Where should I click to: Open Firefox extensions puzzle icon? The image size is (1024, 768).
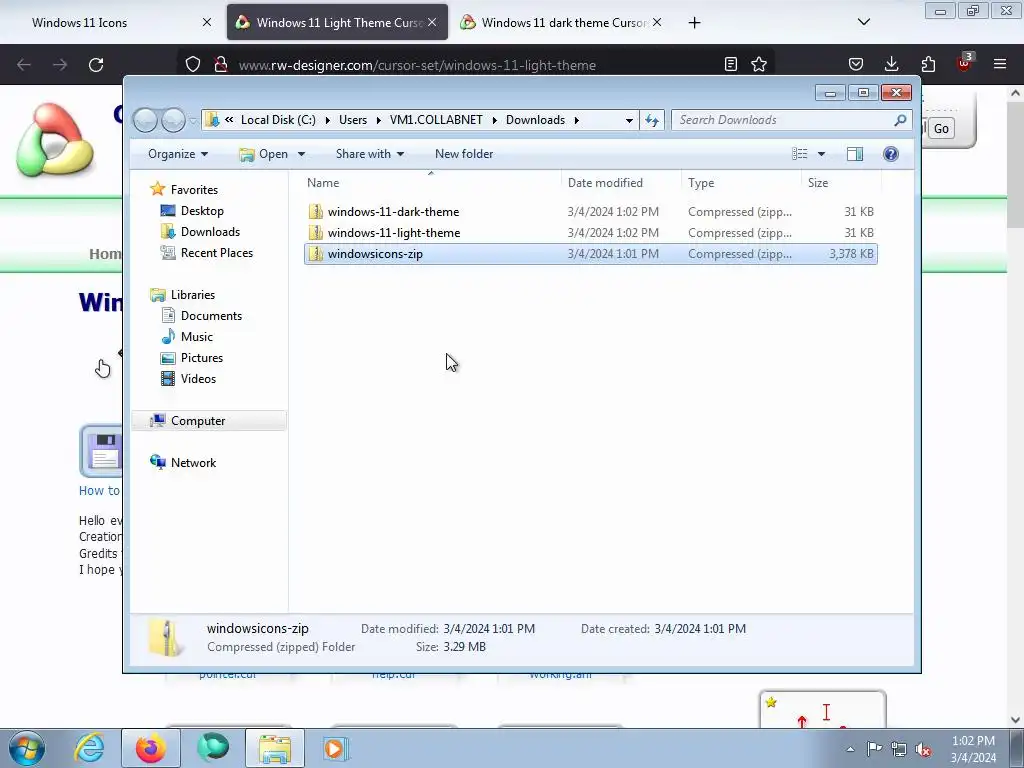tap(928, 64)
